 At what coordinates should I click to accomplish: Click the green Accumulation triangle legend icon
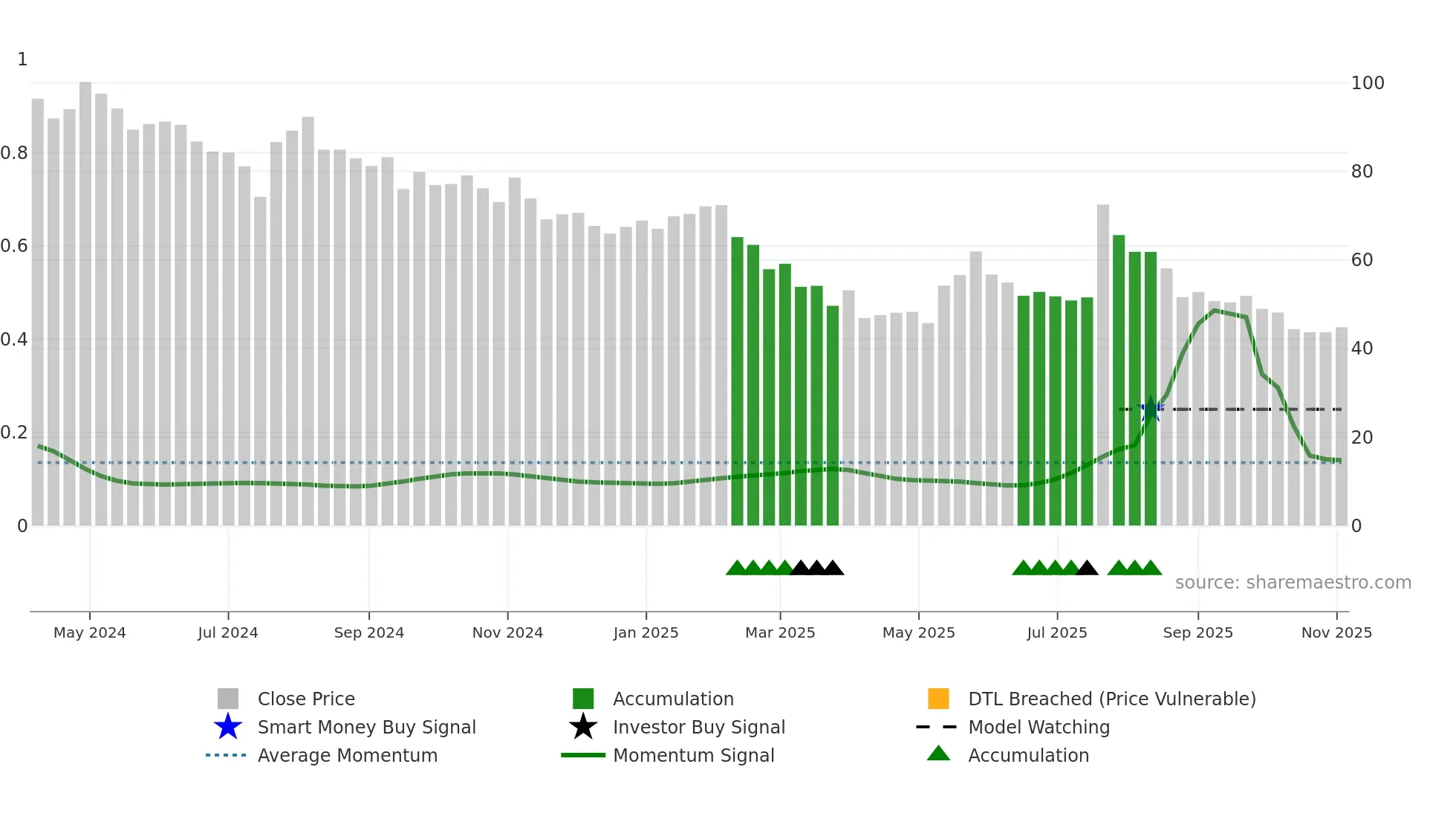pos(938,754)
